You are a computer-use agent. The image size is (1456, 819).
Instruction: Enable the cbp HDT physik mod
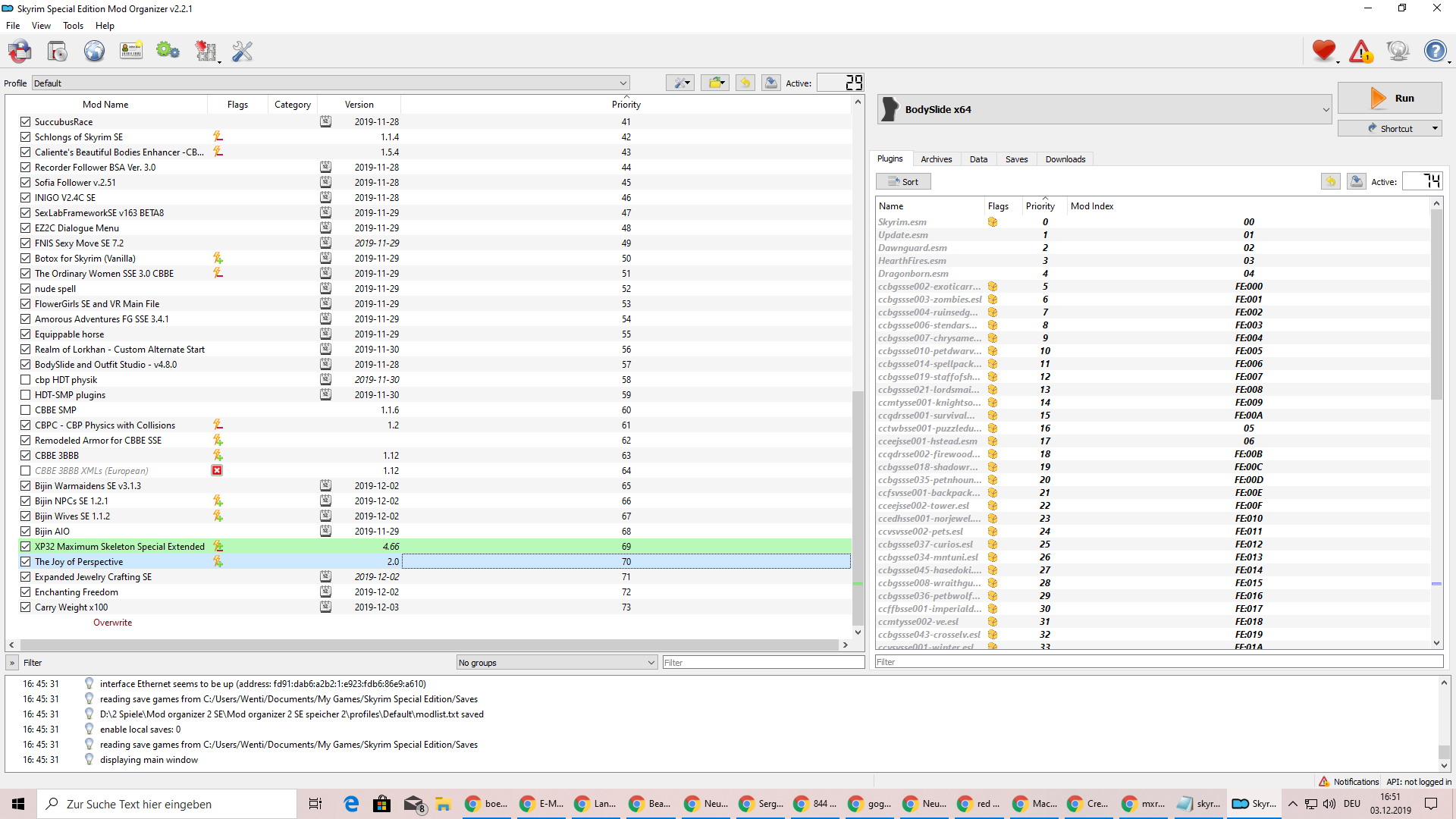pos(26,379)
